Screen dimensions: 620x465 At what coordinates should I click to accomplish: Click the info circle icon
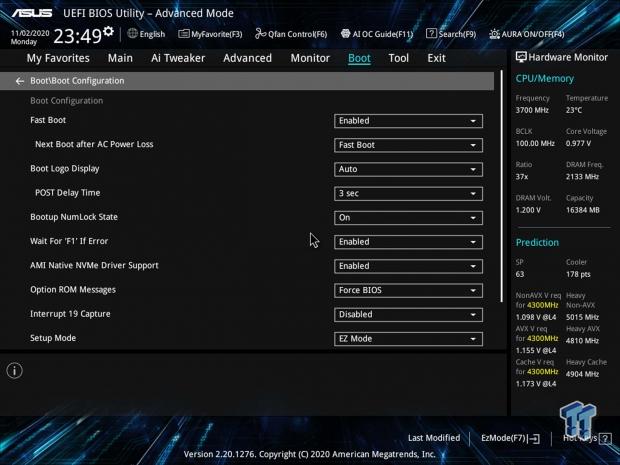[15, 370]
